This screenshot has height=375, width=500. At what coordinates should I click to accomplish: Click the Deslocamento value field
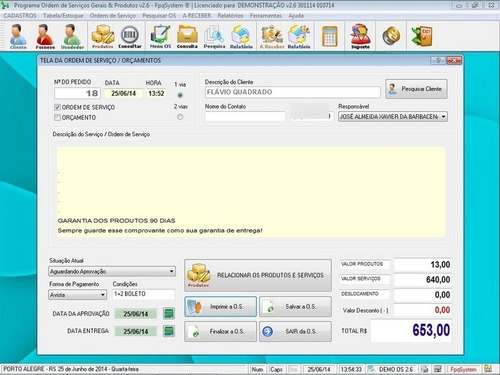click(423, 295)
